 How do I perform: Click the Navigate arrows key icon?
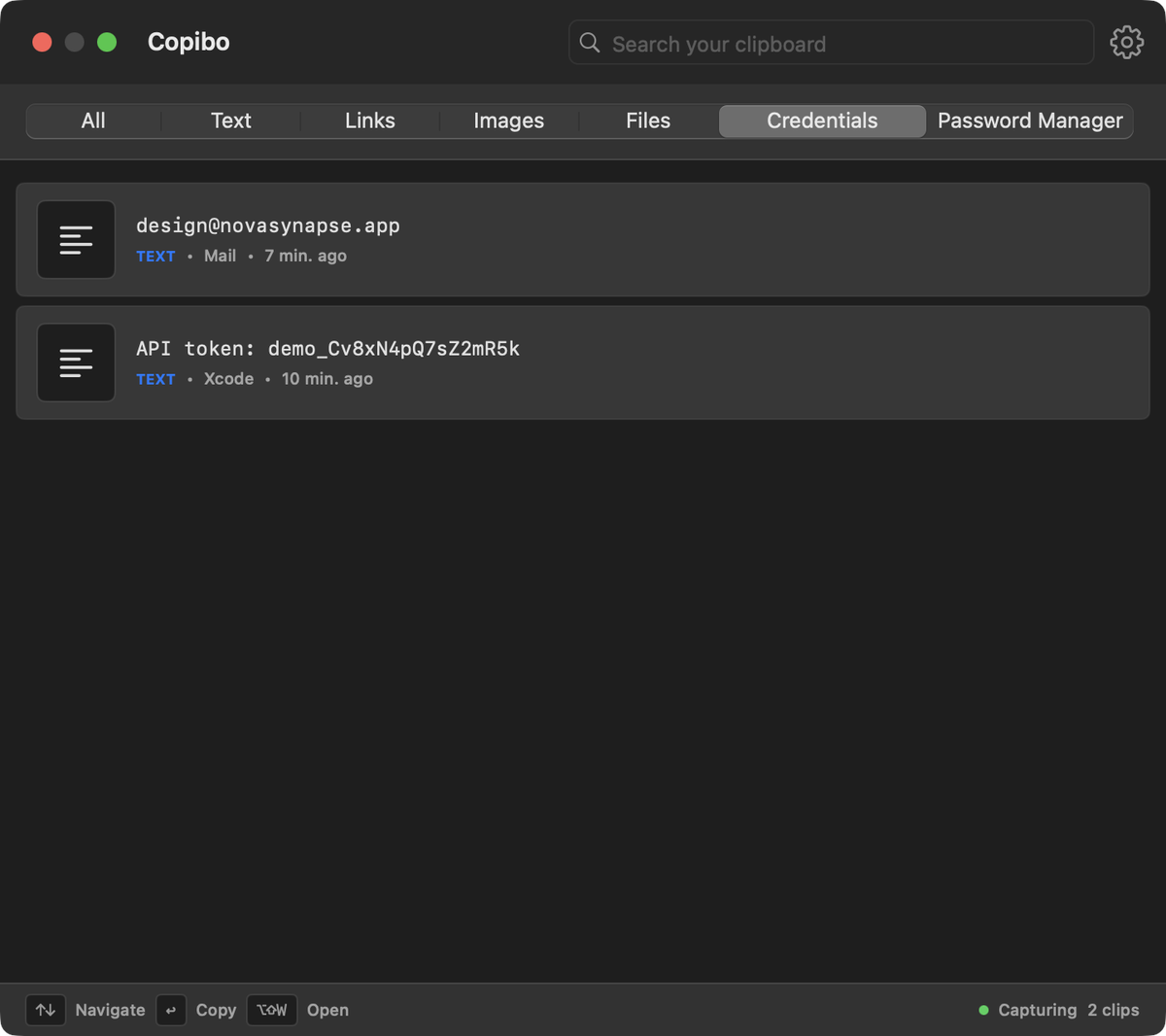(46, 1010)
